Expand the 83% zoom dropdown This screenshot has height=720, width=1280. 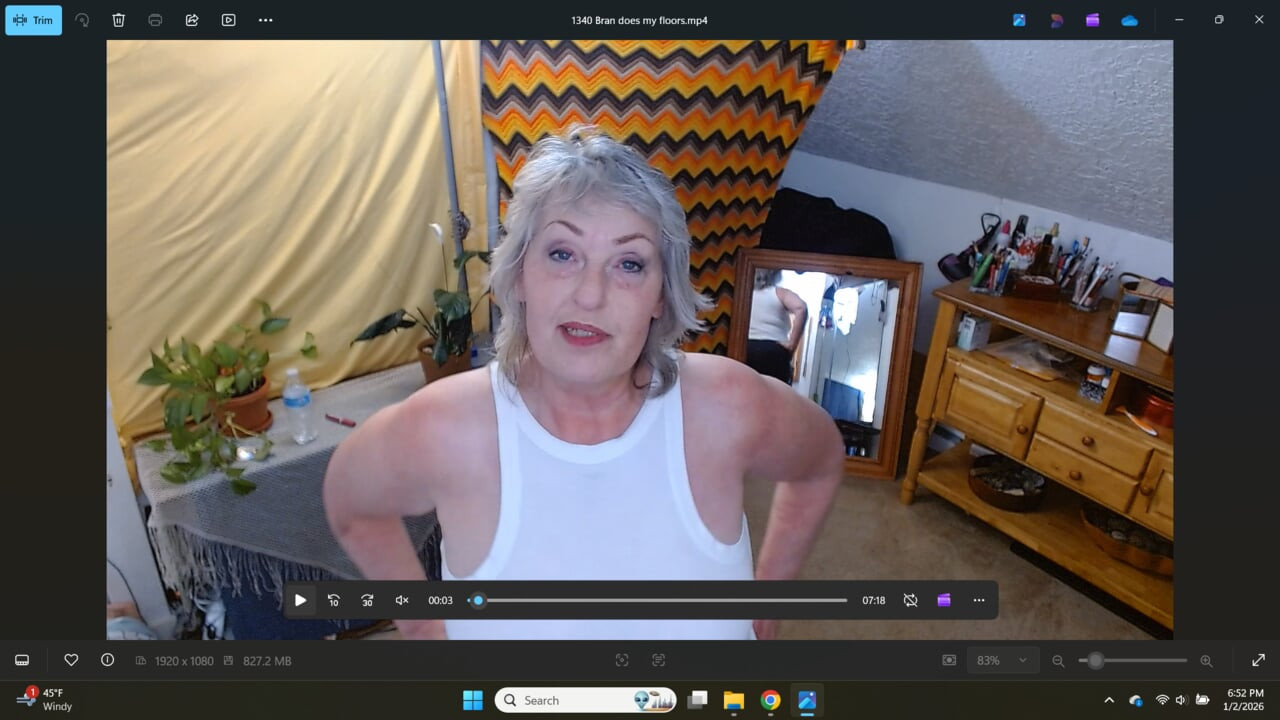(x=1000, y=660)
